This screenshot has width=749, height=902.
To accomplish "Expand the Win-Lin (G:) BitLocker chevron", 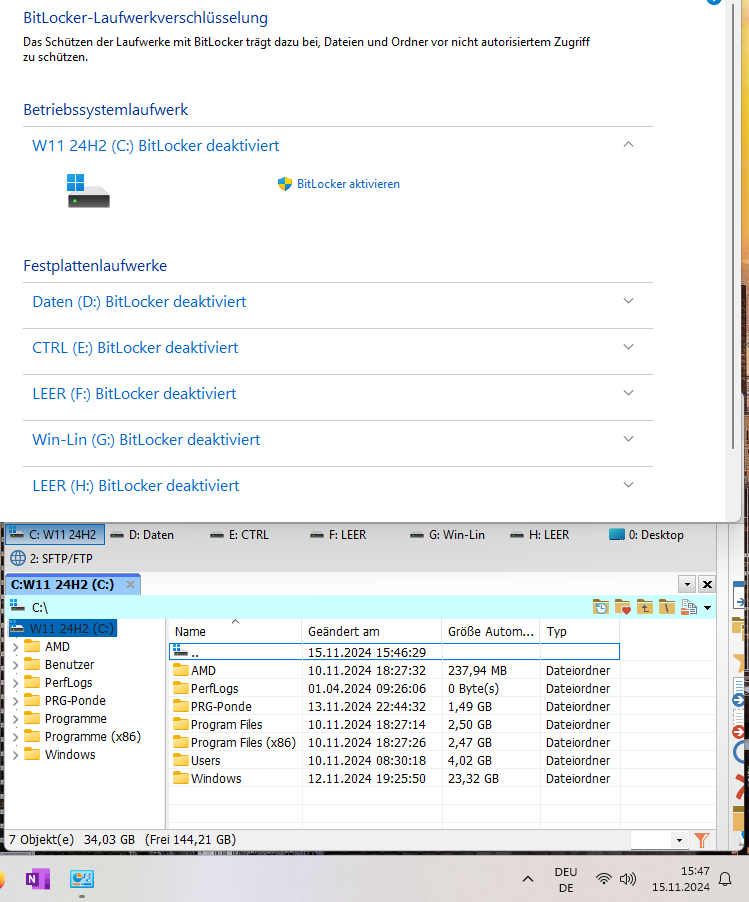I will (x=628, y=439).
